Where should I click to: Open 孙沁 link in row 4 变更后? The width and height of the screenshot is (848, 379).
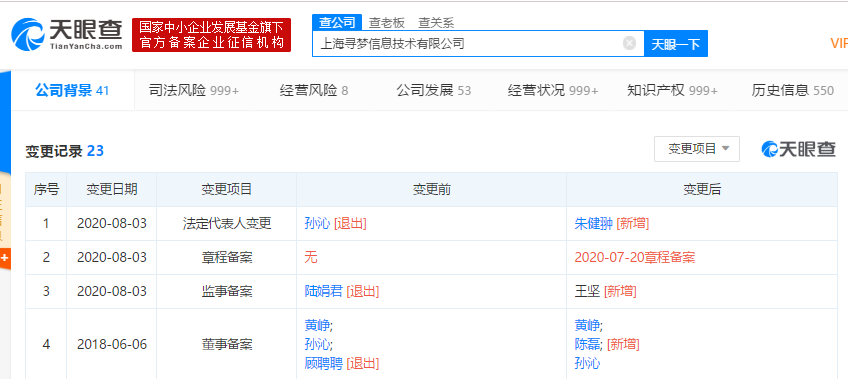click(x=587, y=363)
